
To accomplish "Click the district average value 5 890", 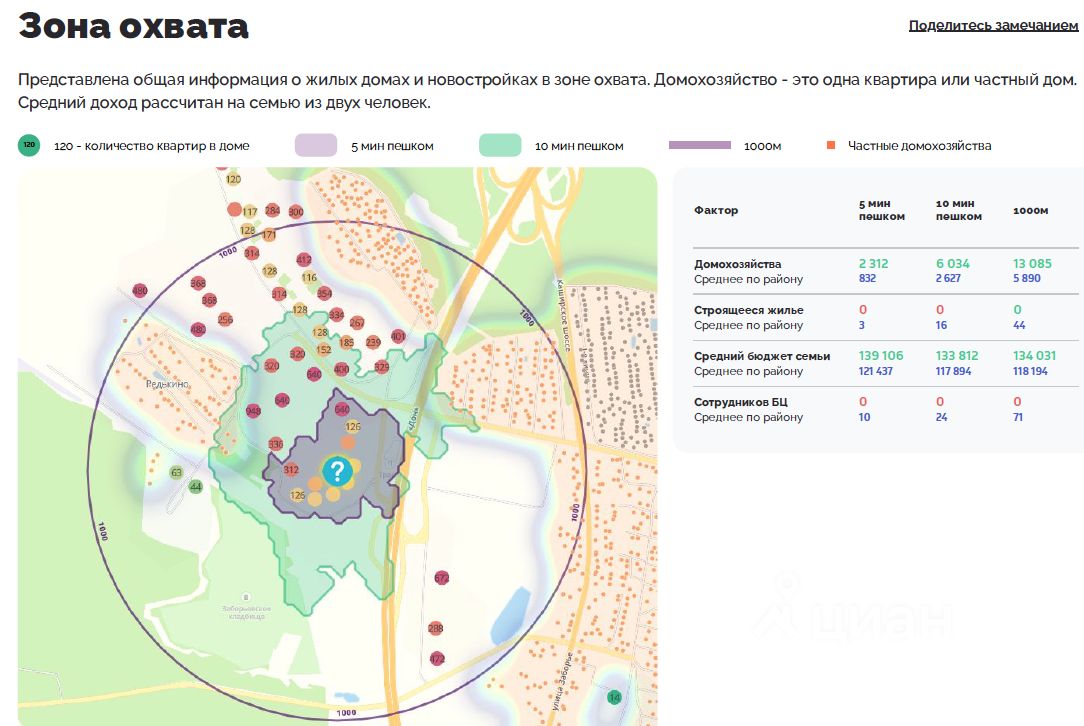I will (x=1027, y=278).
